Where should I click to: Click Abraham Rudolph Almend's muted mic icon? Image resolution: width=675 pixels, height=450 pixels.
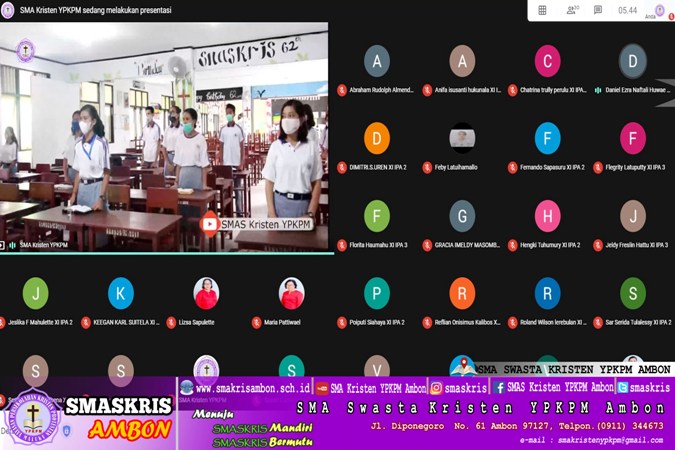[x=342, y=90]
